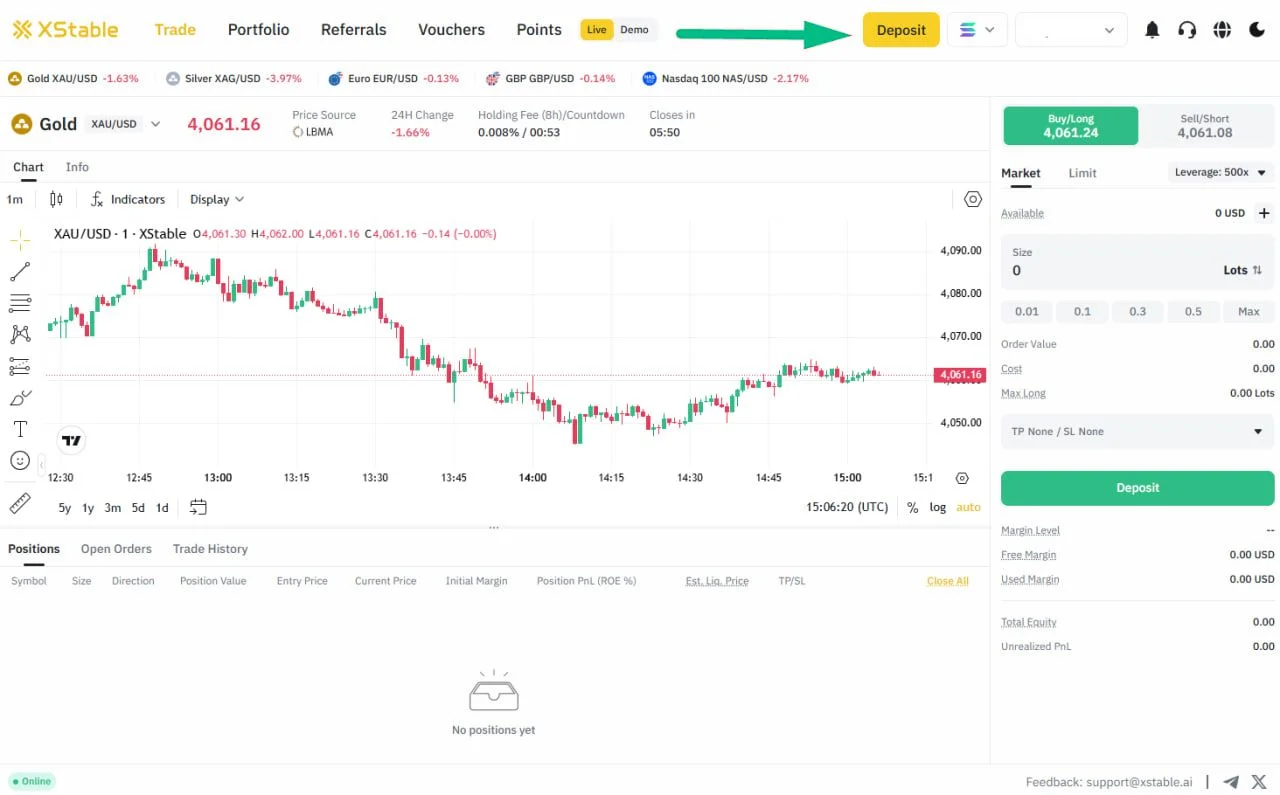The image size is (1280, 795).
Task: Toggle log scale on chart
Action: [x=937, y=507]
